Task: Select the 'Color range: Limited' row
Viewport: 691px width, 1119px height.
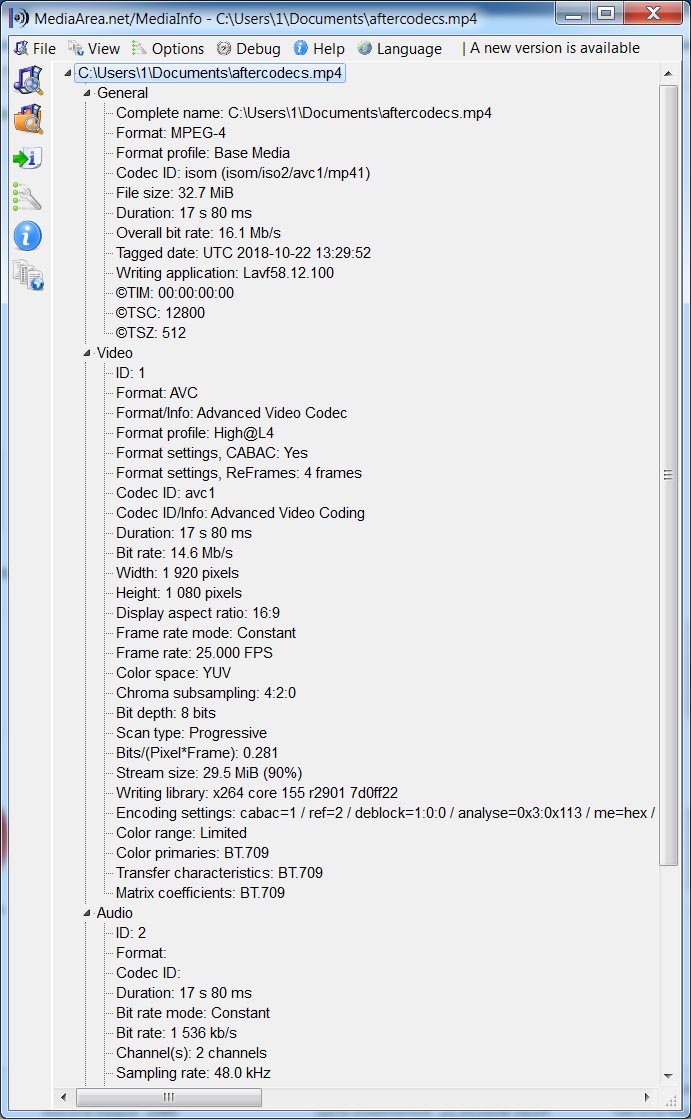Action: 181,832
